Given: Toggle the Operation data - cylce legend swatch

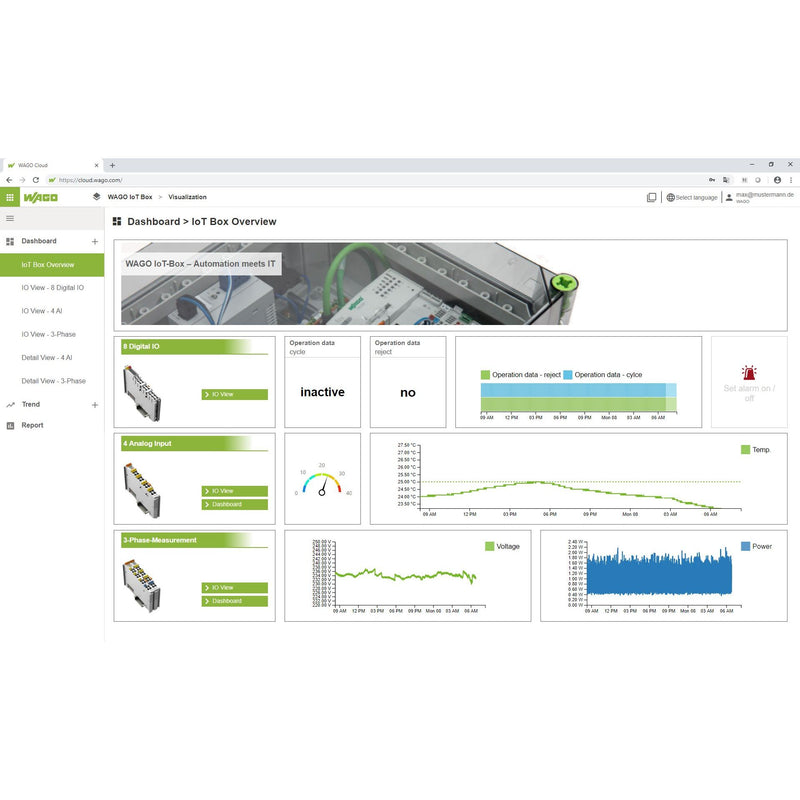Looking at the screenshot, I should pyautogui.click(x=568, y=375).
